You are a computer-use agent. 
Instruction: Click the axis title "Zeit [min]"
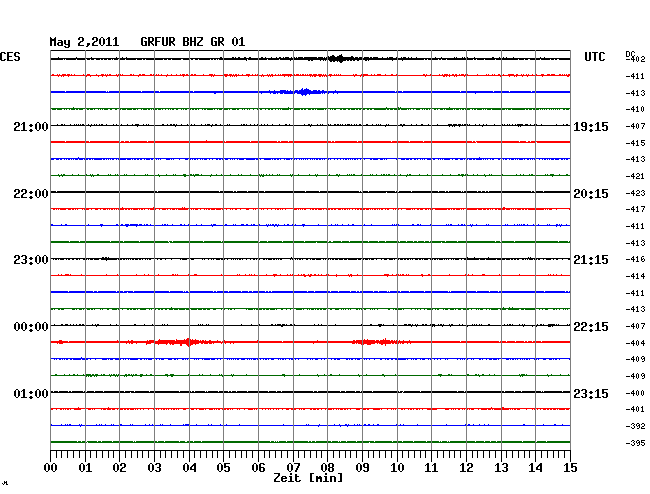[308, 478]
